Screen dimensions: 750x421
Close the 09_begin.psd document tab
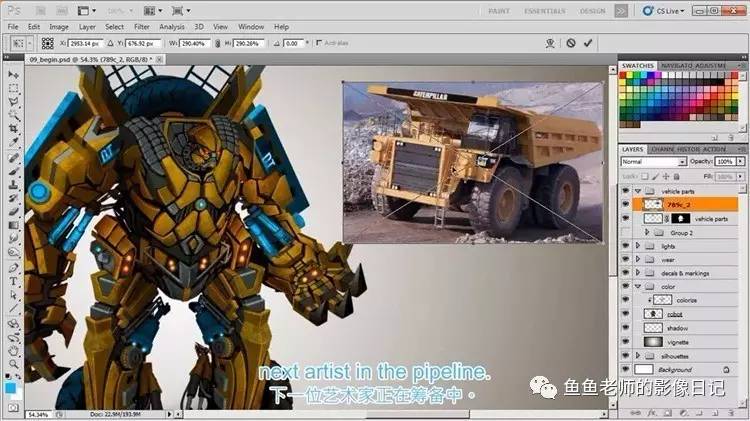click(160, 59)
